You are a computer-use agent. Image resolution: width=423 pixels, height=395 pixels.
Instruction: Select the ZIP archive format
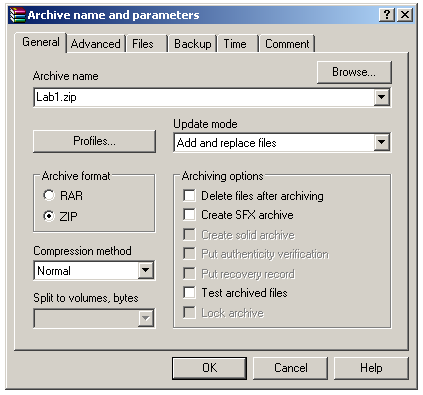click(x=49, y=216)
